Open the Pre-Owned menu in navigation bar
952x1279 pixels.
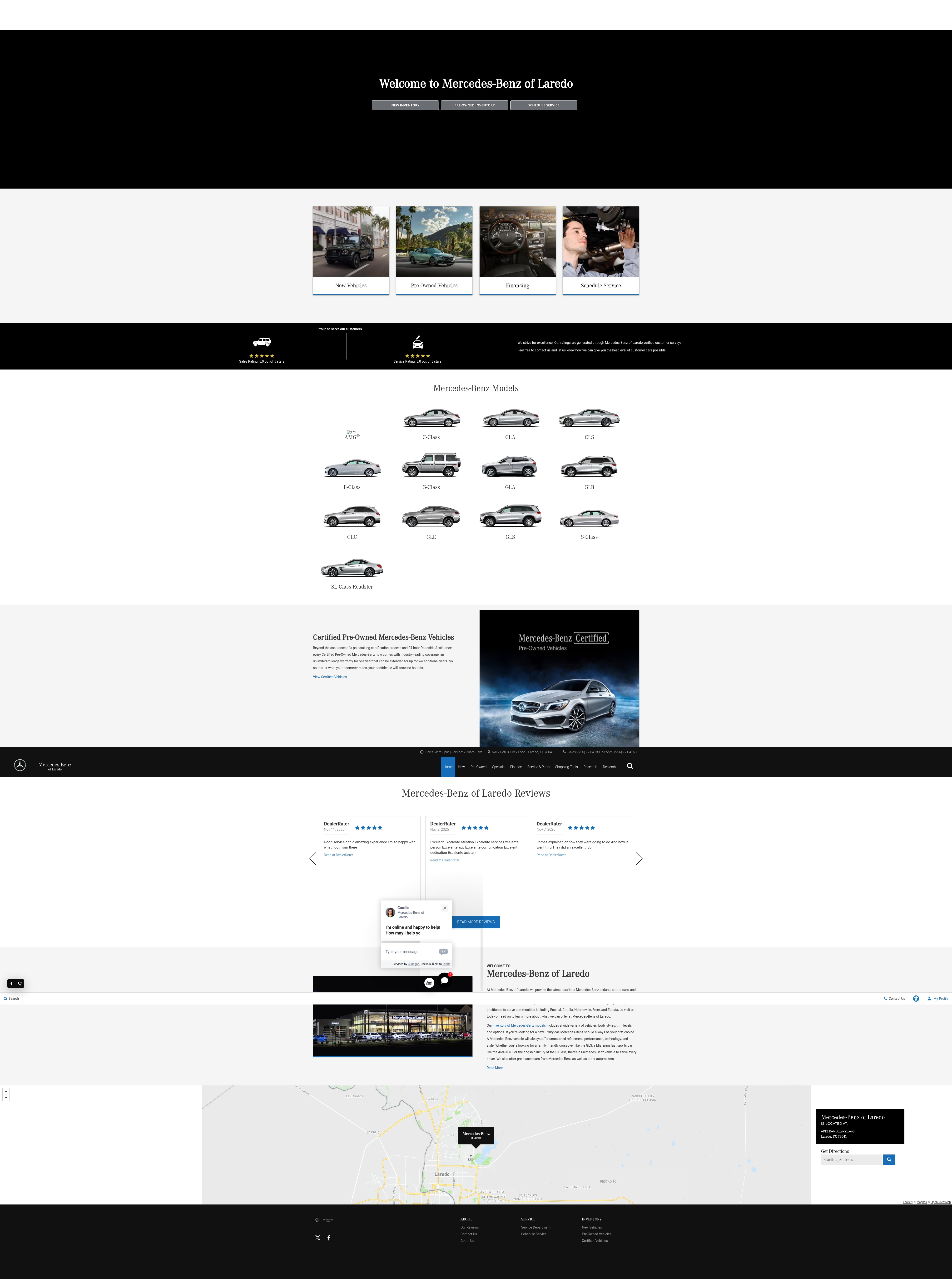478,767
